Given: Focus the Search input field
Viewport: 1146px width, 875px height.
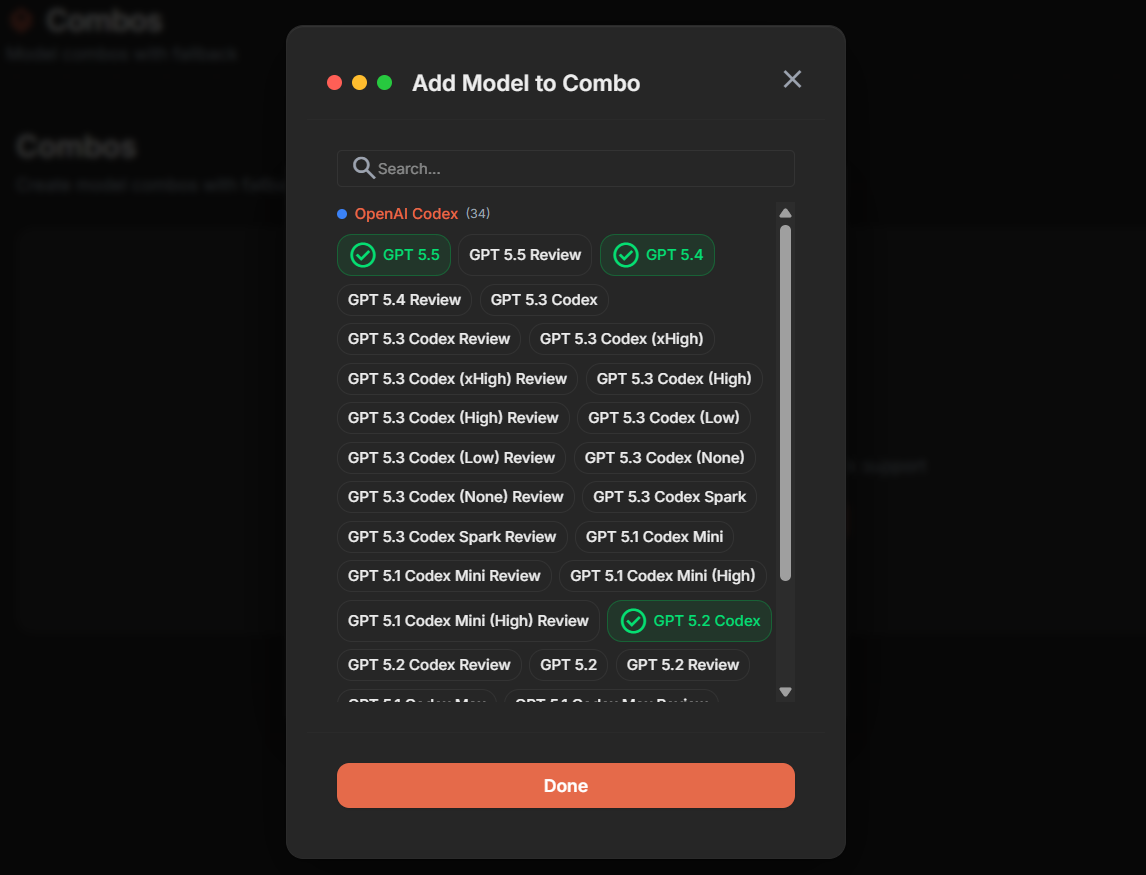Looking at the screenshot, I should click(x=566, y=168).
